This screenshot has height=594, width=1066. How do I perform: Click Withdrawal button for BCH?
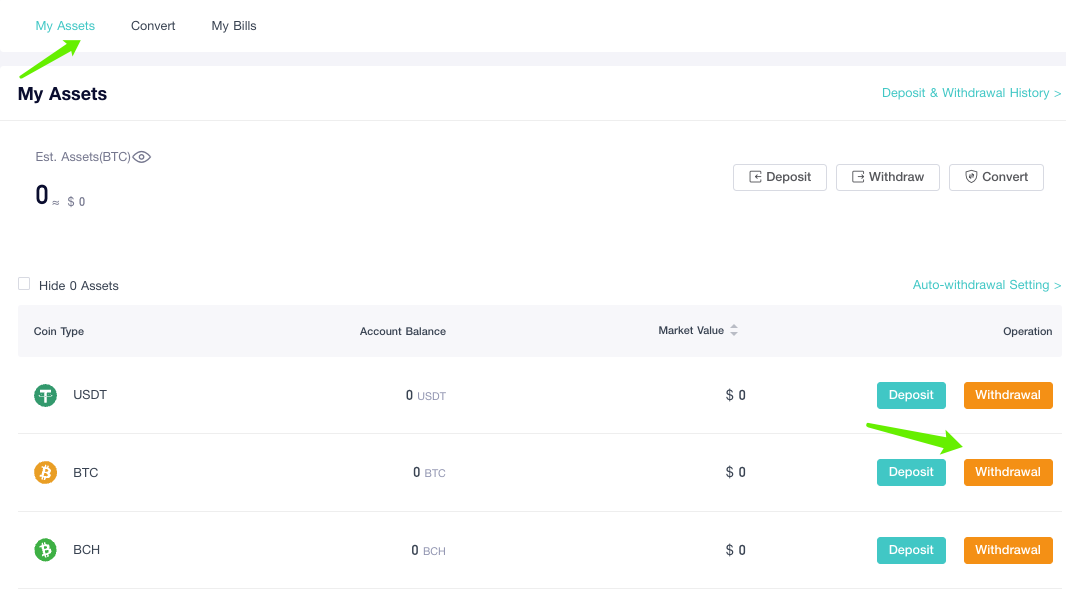coord(1008,550)
